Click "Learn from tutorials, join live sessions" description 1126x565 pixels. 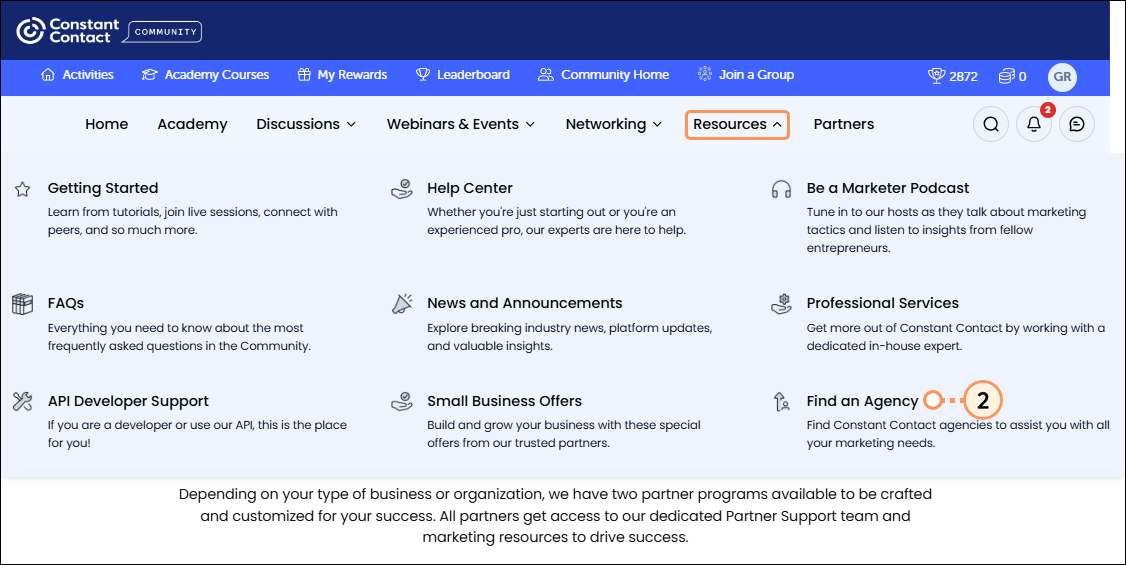point(192,221)
